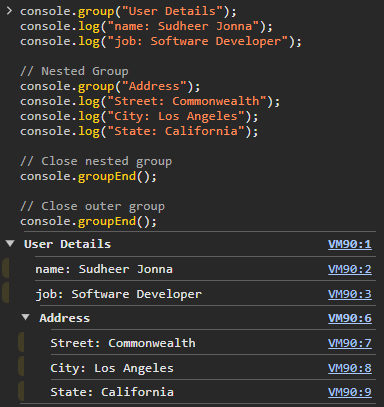Open the VM90:6 source link
Viewport: 384px width, 407px height.
pos(350,318)
